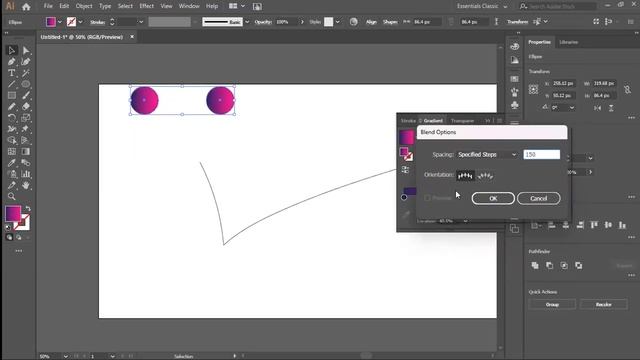Click the Recolor quick action button

(x=603, y=304)
